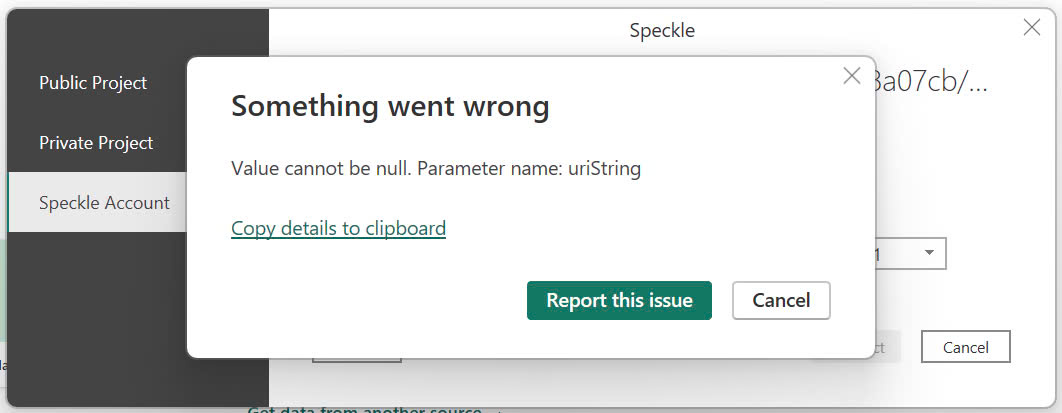Click the Something went wrong heading

[x=390, y=106]
